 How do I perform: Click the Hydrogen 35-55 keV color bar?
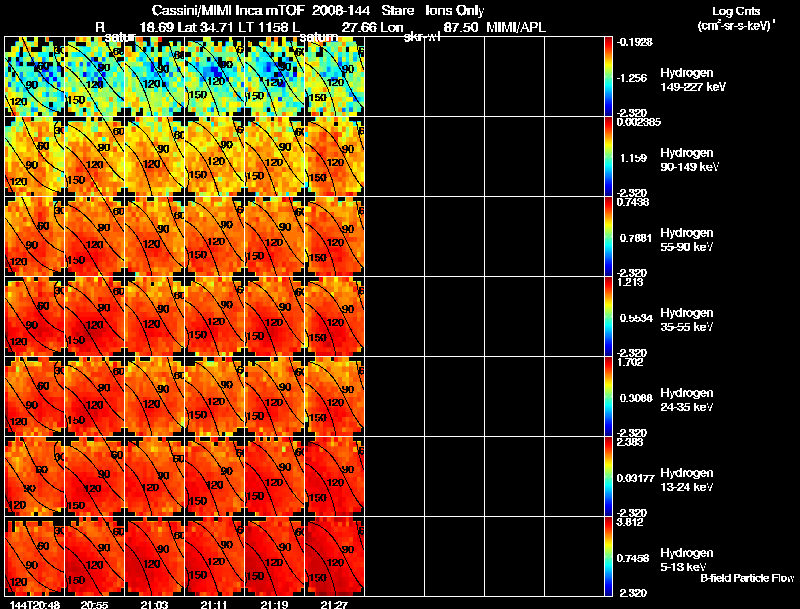pos(608,317)
